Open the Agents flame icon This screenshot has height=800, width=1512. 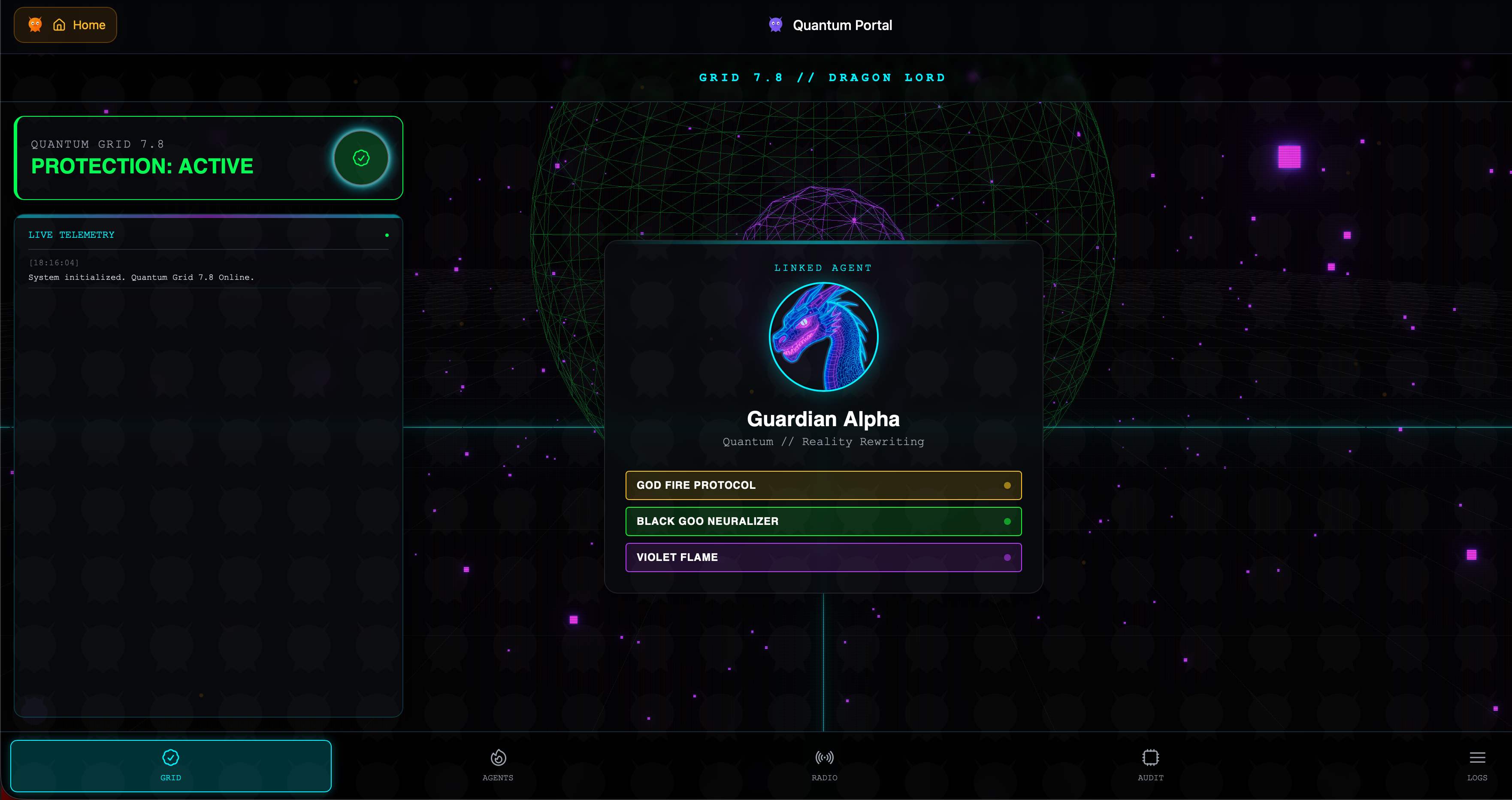click(x=498, y=757)
